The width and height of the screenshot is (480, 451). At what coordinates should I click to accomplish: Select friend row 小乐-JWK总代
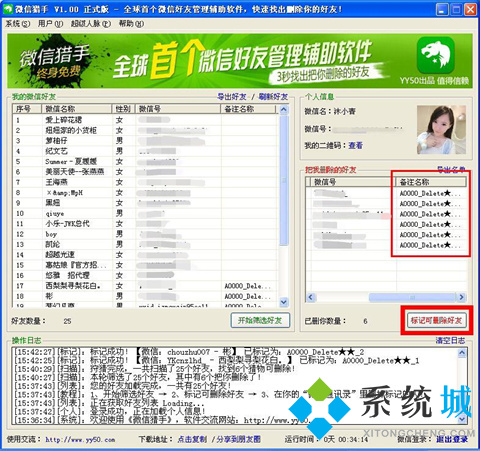145,224
